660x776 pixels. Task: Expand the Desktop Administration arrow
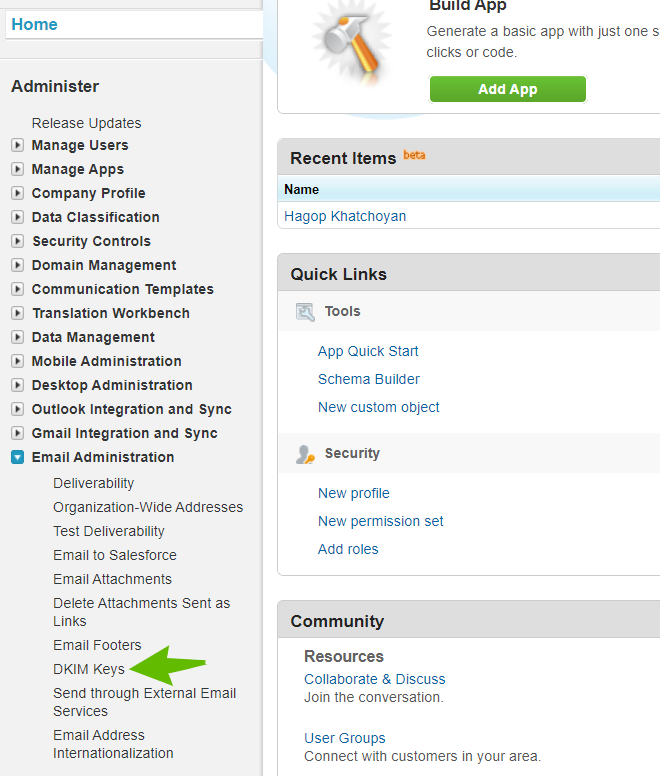pyautogui.click(x=17, y=385)
